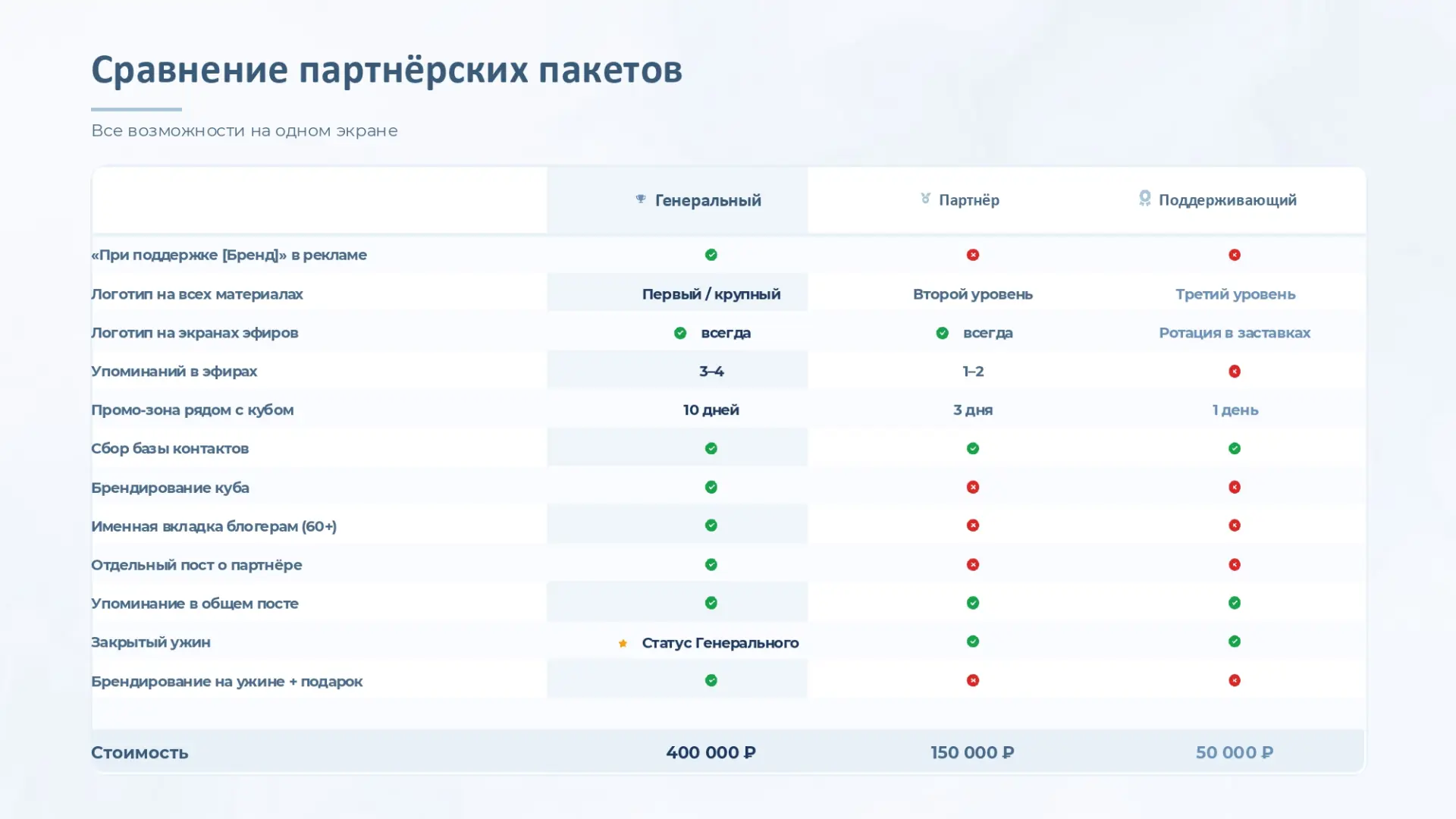Click red cross for Брендирование куба under Поддерживающий
The image size is (1456, 819).
tap(1235, 487)
